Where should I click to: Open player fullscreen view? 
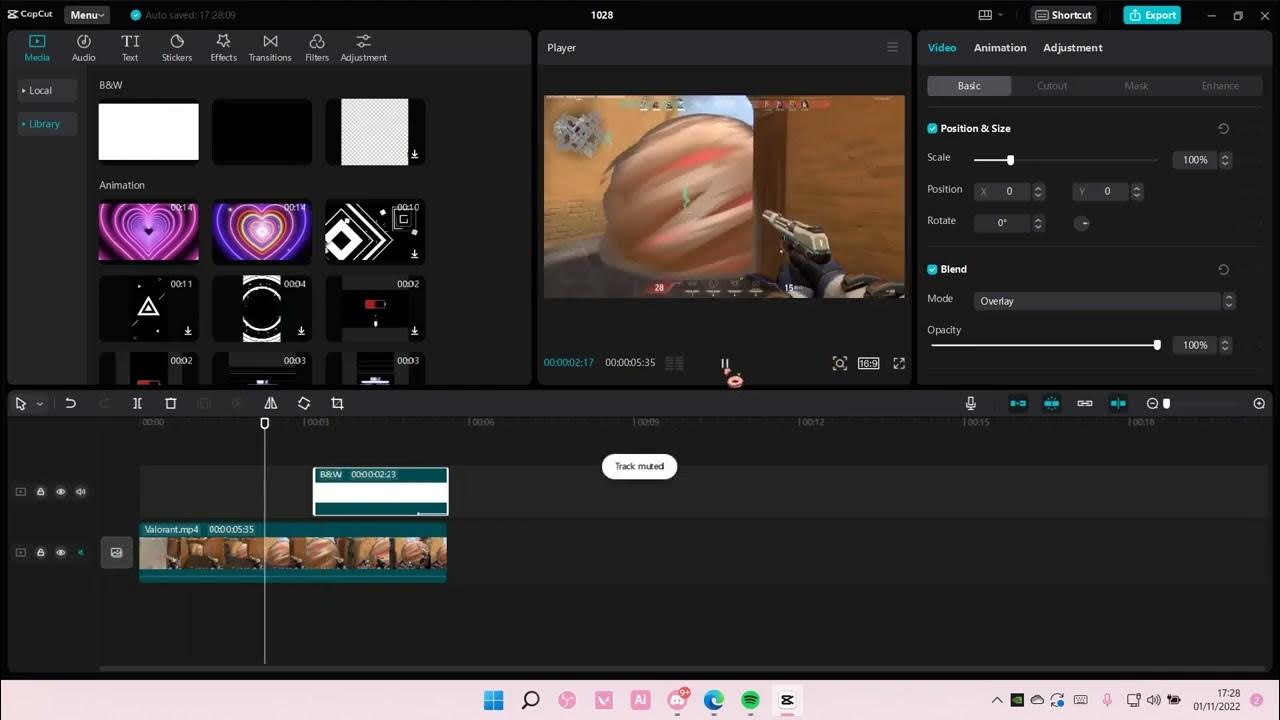pos(899,363)
